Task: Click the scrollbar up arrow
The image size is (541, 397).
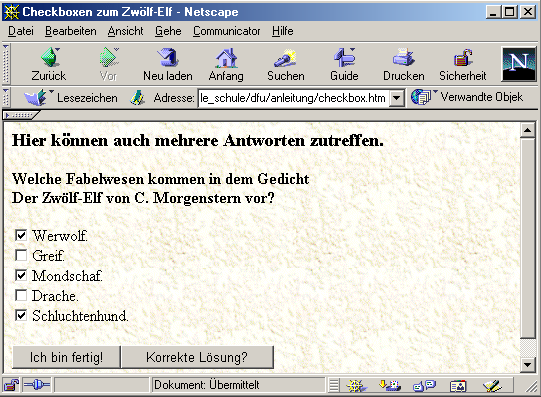Action: pyautogui.click(x=528, y=130)
